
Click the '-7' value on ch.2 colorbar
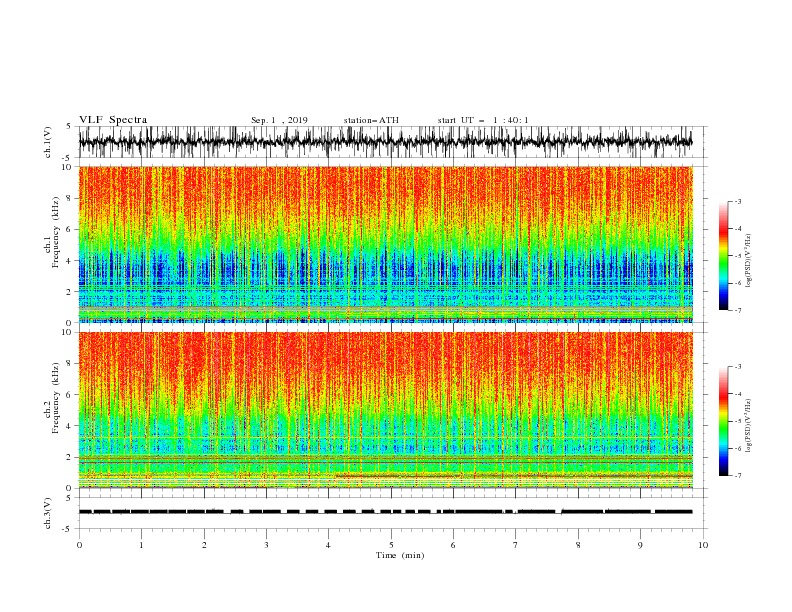point(737,476)
